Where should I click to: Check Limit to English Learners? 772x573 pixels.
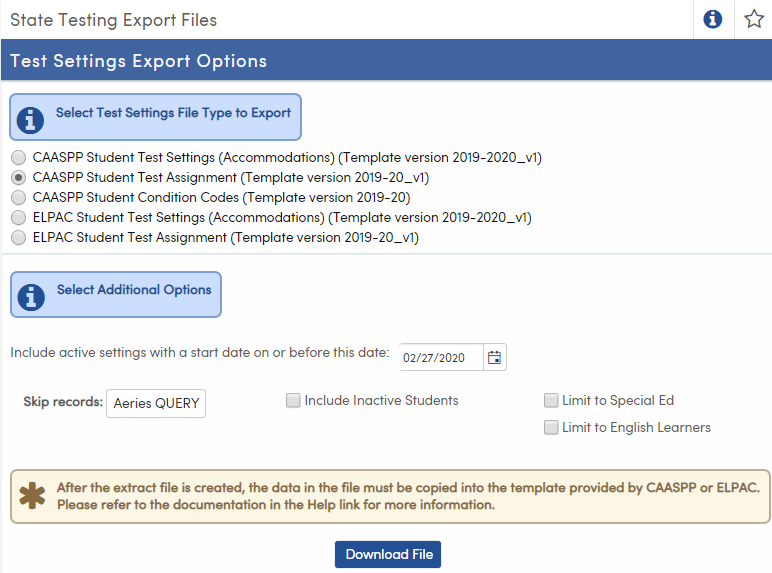(551, 427)
